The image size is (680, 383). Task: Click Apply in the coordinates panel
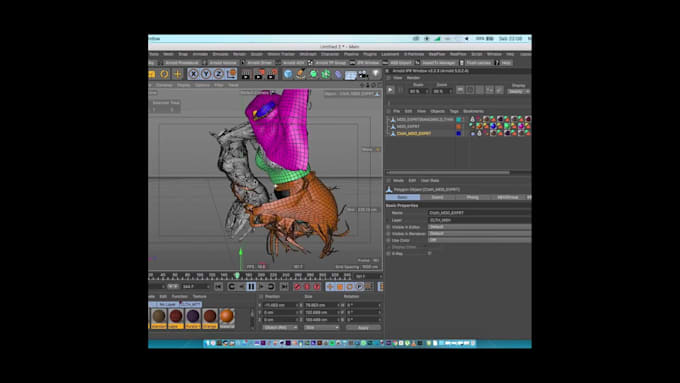pyautogui.click(x=363, y=327)
